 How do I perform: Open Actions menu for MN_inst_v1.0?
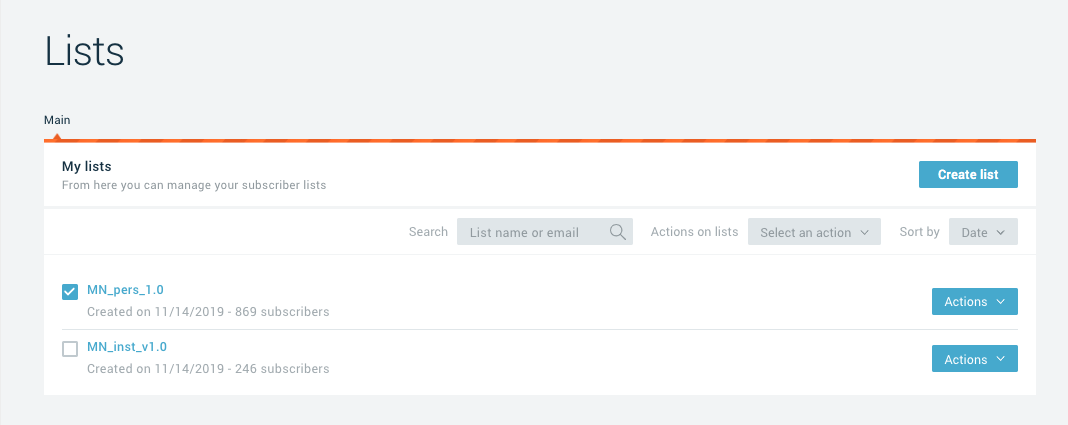click(974, 360)
